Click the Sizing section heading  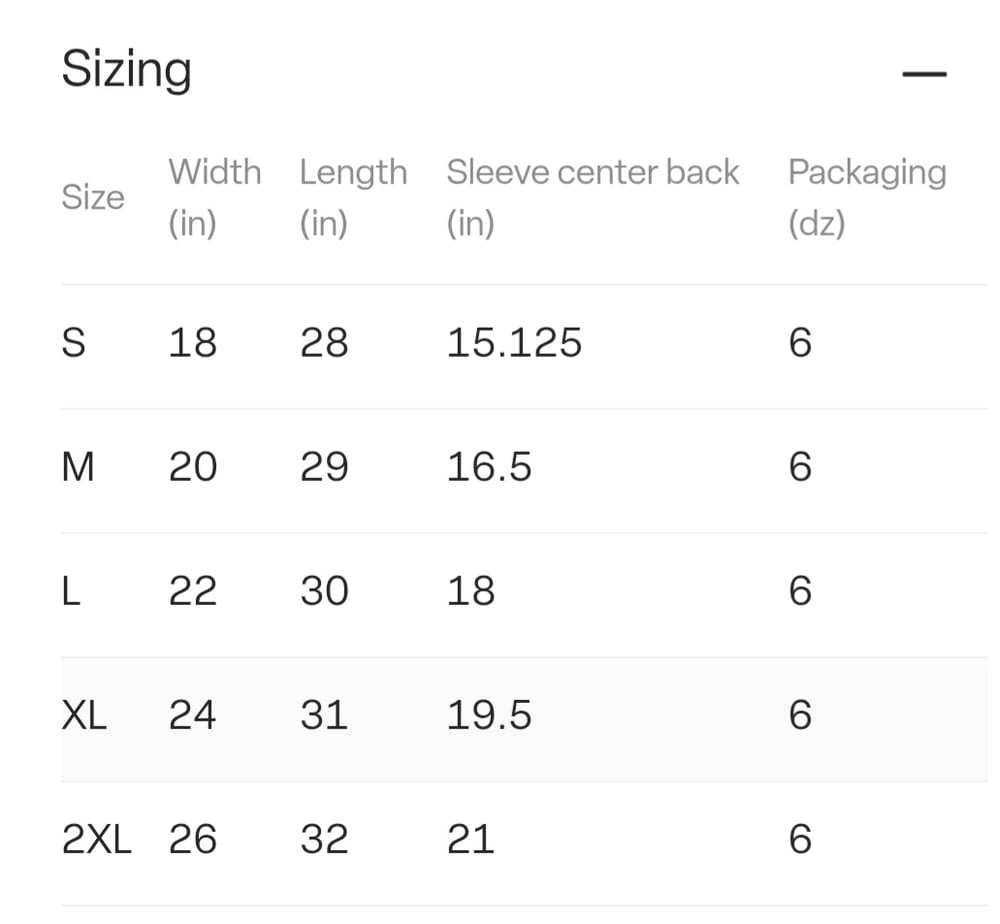click(x=126, y=70)
